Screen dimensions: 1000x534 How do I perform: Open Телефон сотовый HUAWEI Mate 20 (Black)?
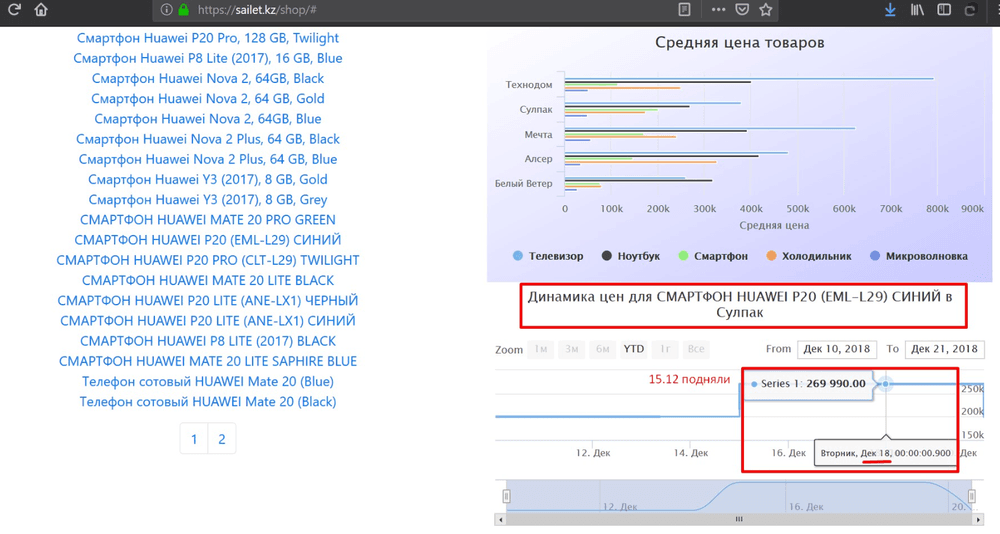coord(208,402)
